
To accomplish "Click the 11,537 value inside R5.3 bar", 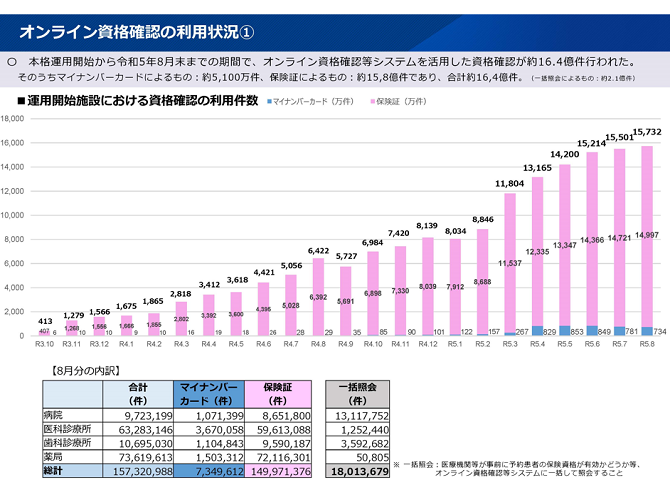I will [510, 263].
